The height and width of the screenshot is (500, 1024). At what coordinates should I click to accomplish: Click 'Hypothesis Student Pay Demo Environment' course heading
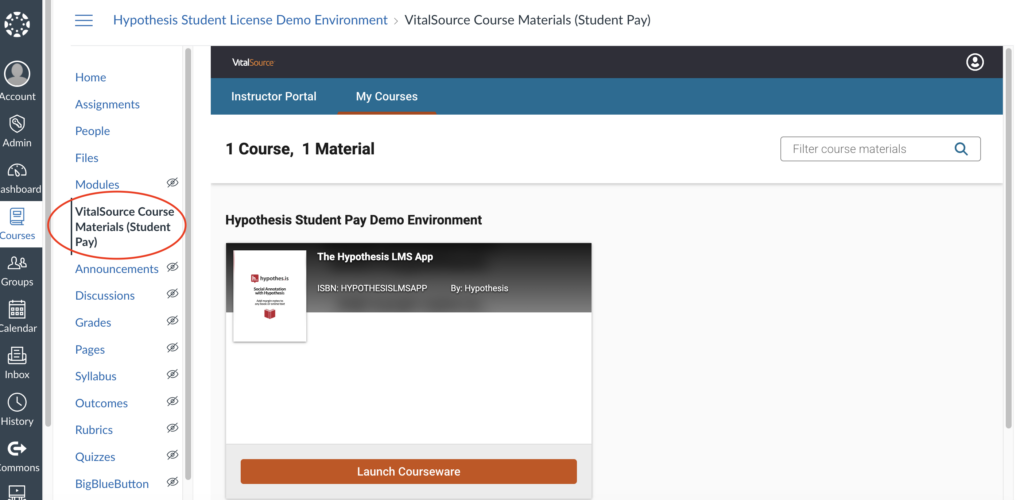tap(353, 220)
